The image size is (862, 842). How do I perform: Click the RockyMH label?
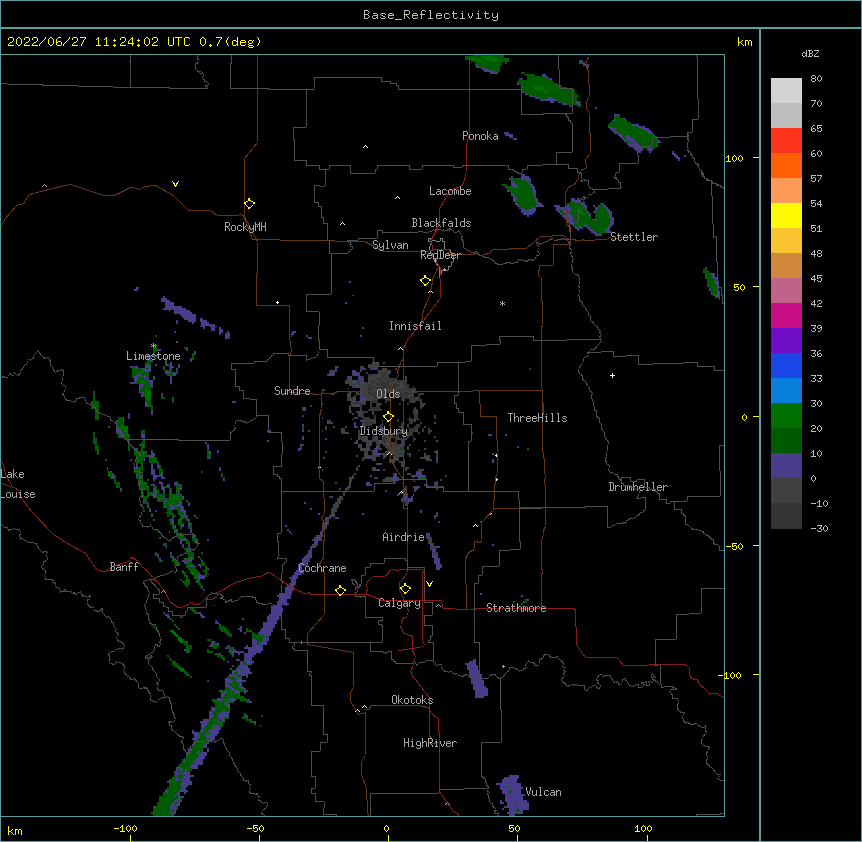coord(245,226)
